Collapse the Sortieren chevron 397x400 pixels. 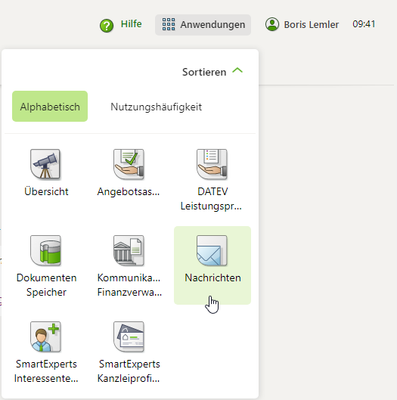[238, 71]
